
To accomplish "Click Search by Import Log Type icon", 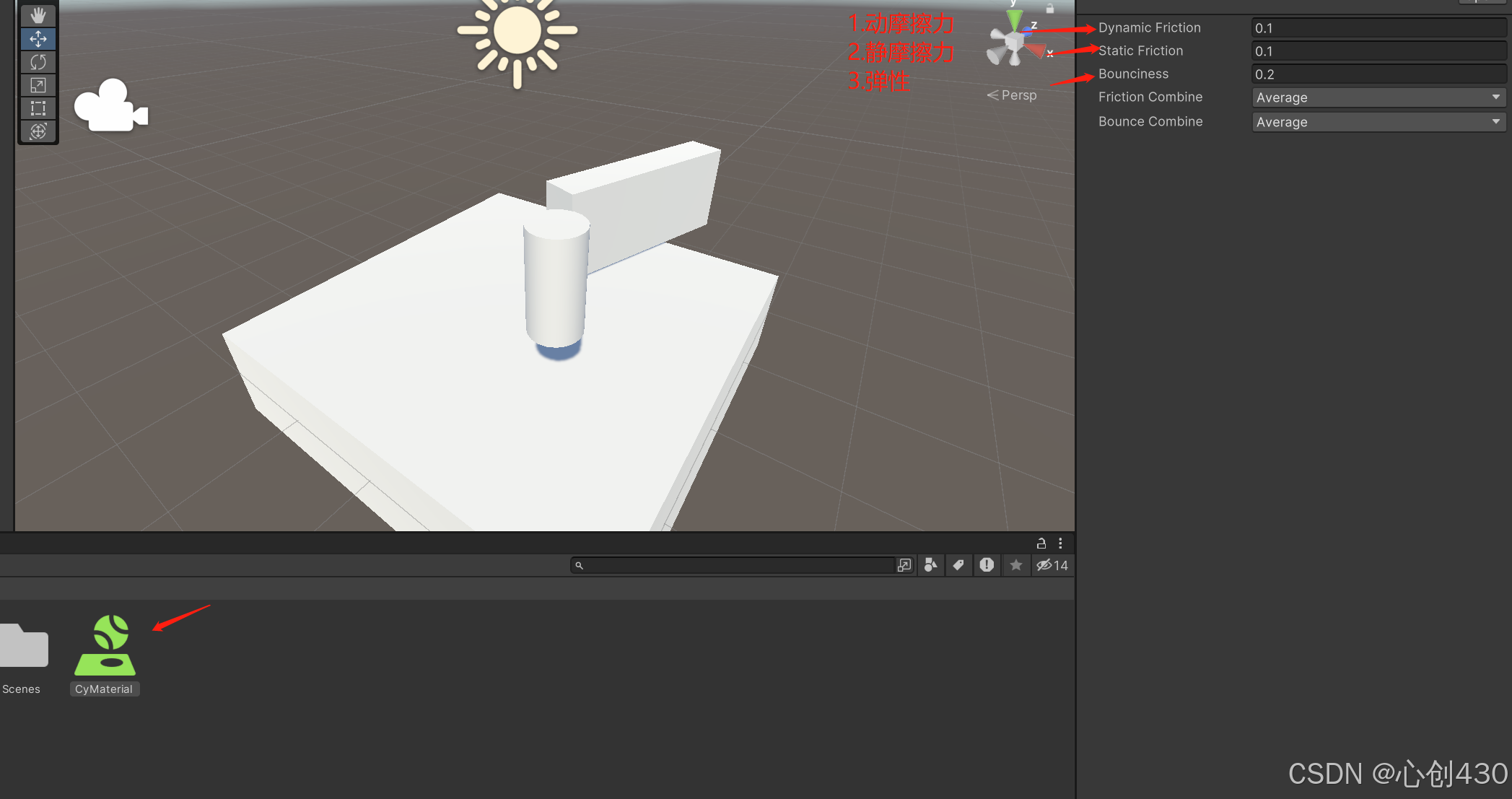I will [987, 565].
